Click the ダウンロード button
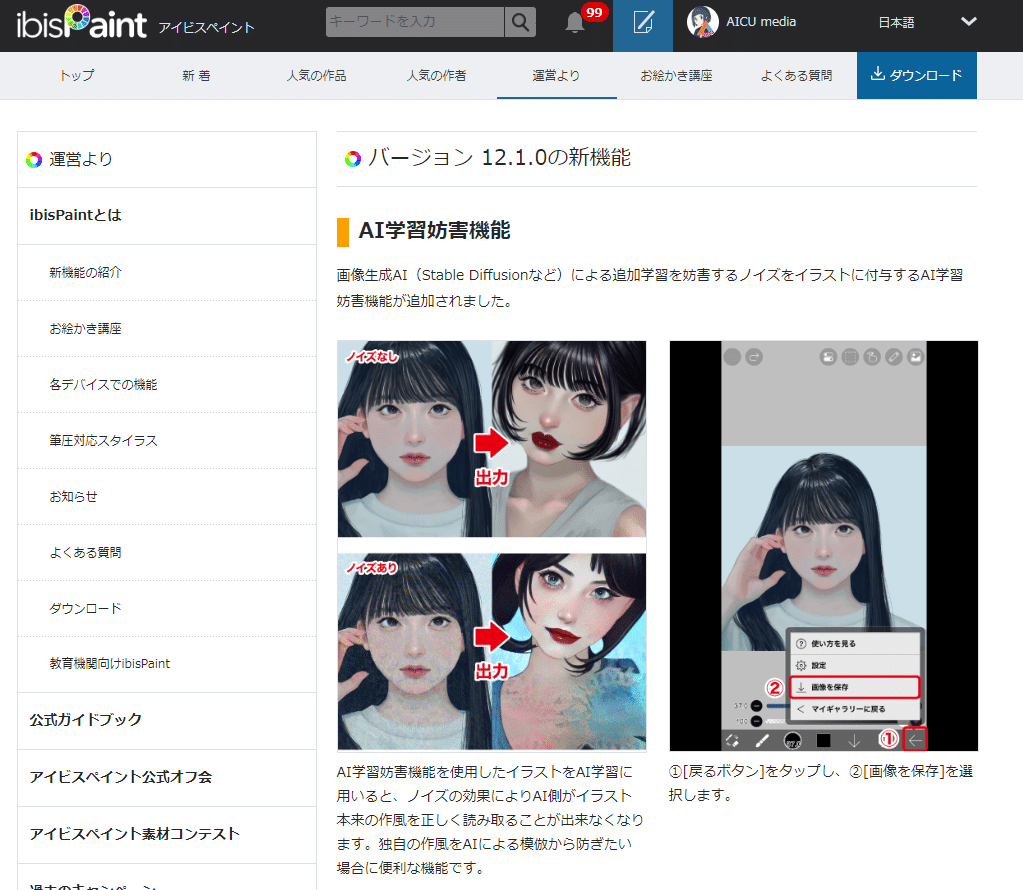The height and width of the screenshot is (890, 1023). pos(916,75)
